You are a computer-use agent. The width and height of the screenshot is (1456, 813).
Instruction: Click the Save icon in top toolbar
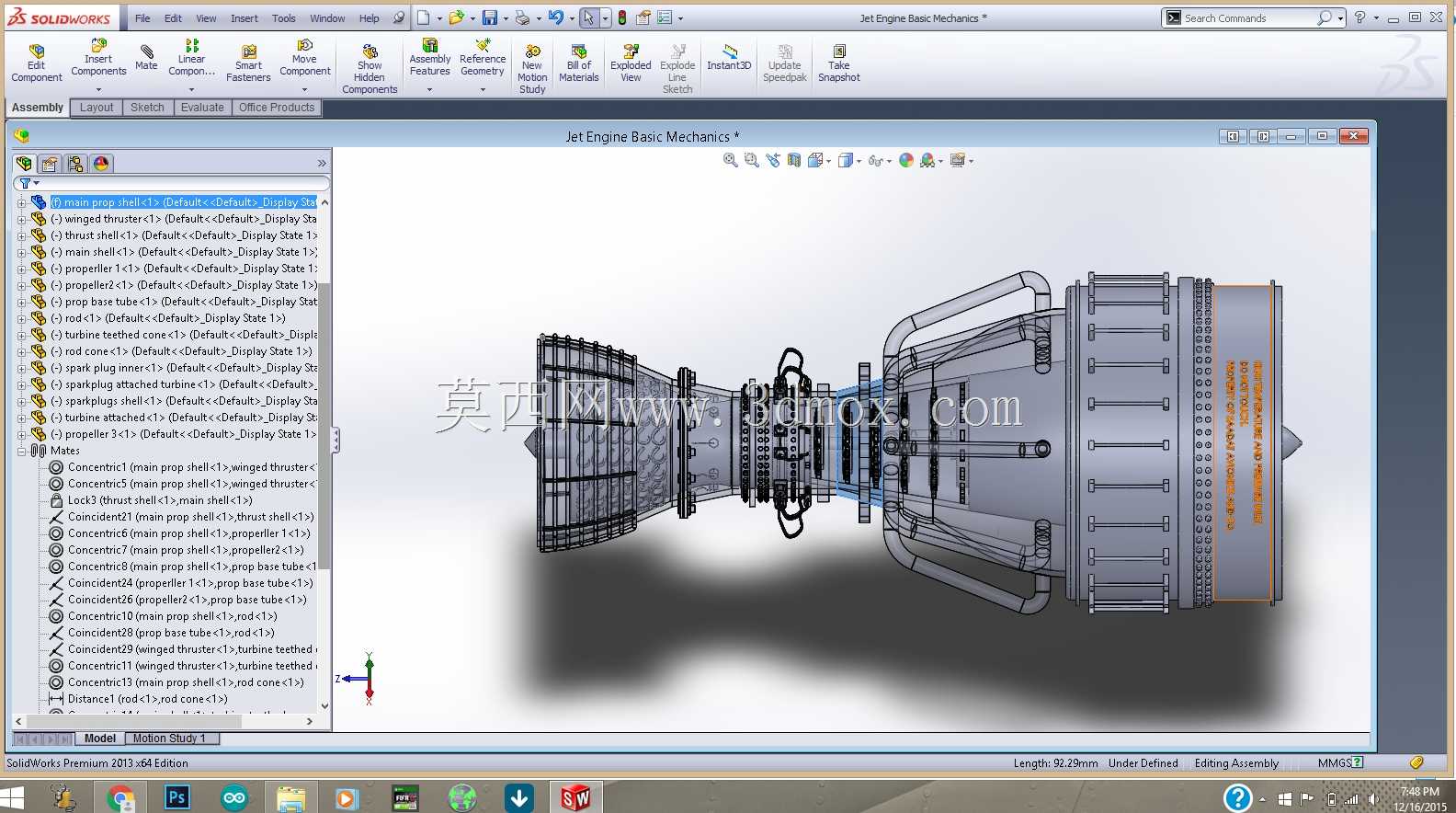click(x=490, y=17)
